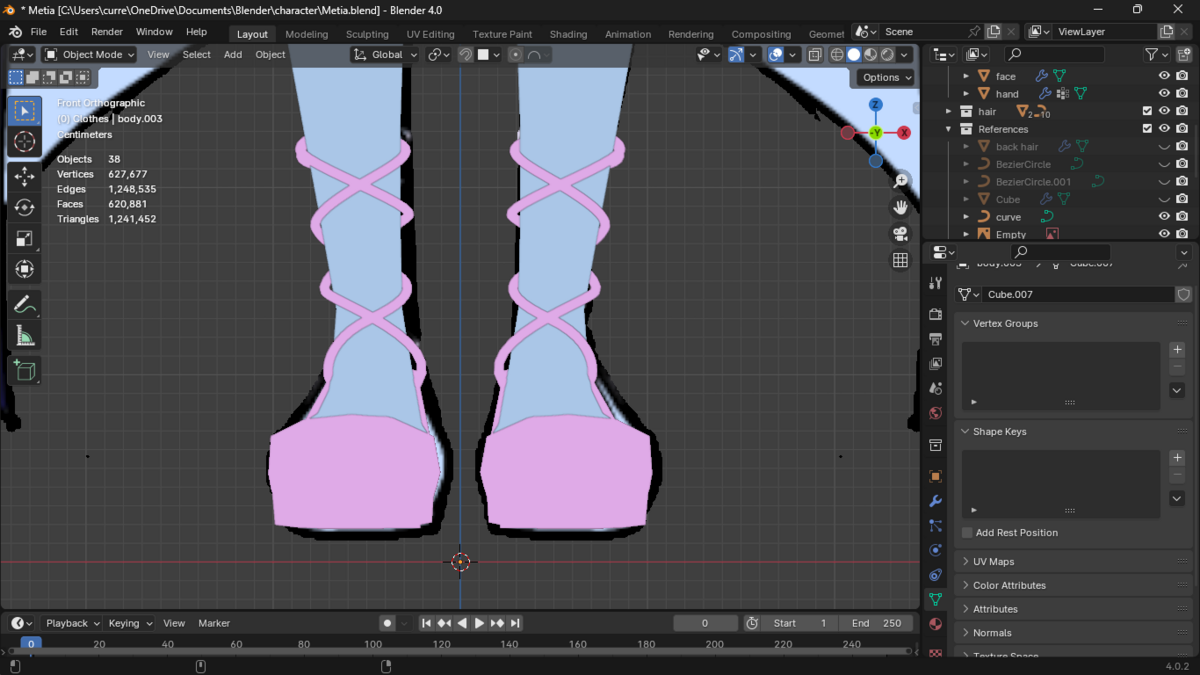This screenshot has height=675, width=1200.
Task: Select the Annotate tool
Action: pyautogui.click(x=25, y=305)
